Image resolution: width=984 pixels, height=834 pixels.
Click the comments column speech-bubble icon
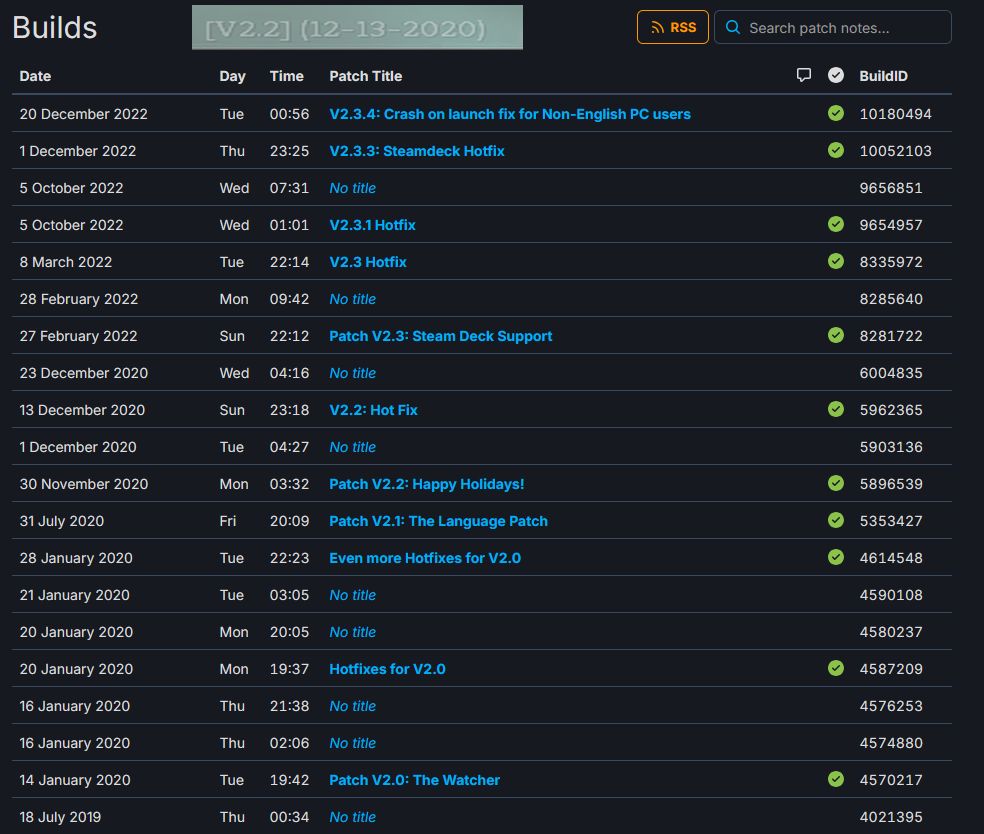coord(803,75)
